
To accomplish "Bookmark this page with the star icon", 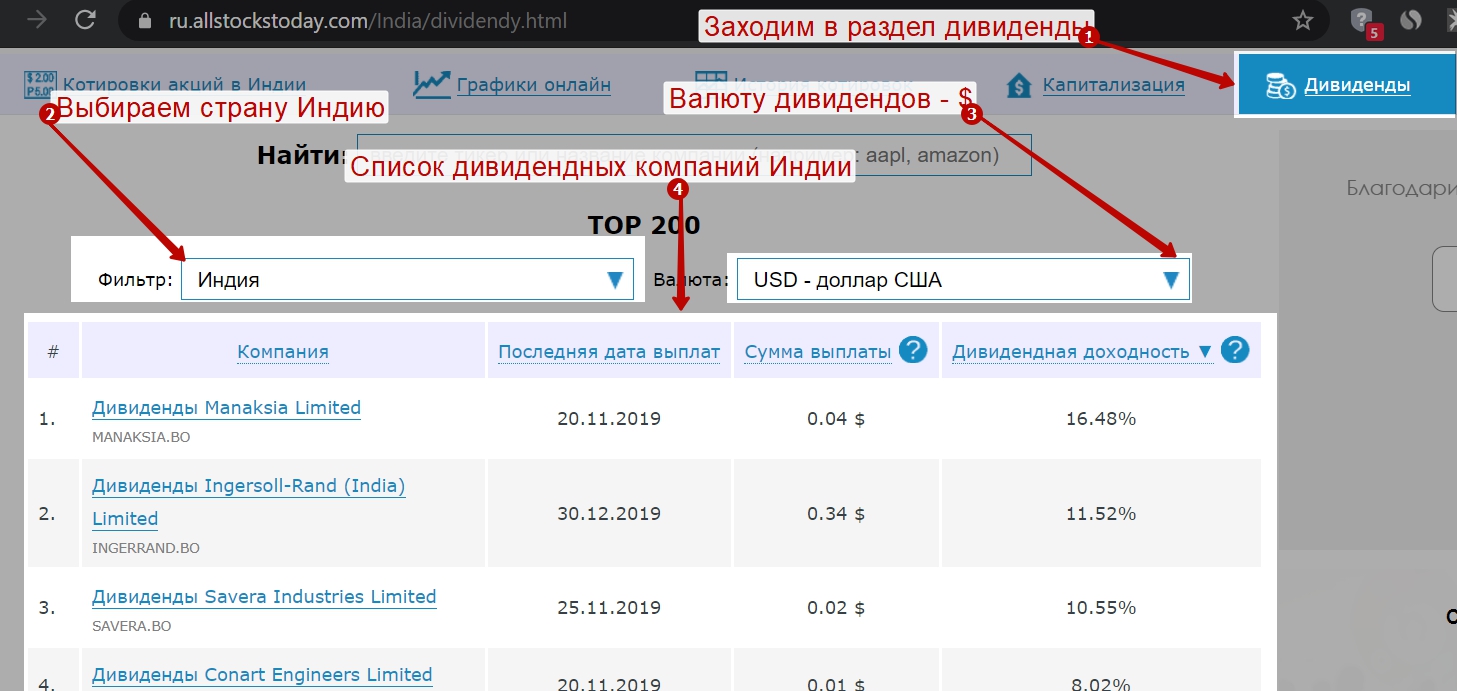I will click(x=1302, y=20).
